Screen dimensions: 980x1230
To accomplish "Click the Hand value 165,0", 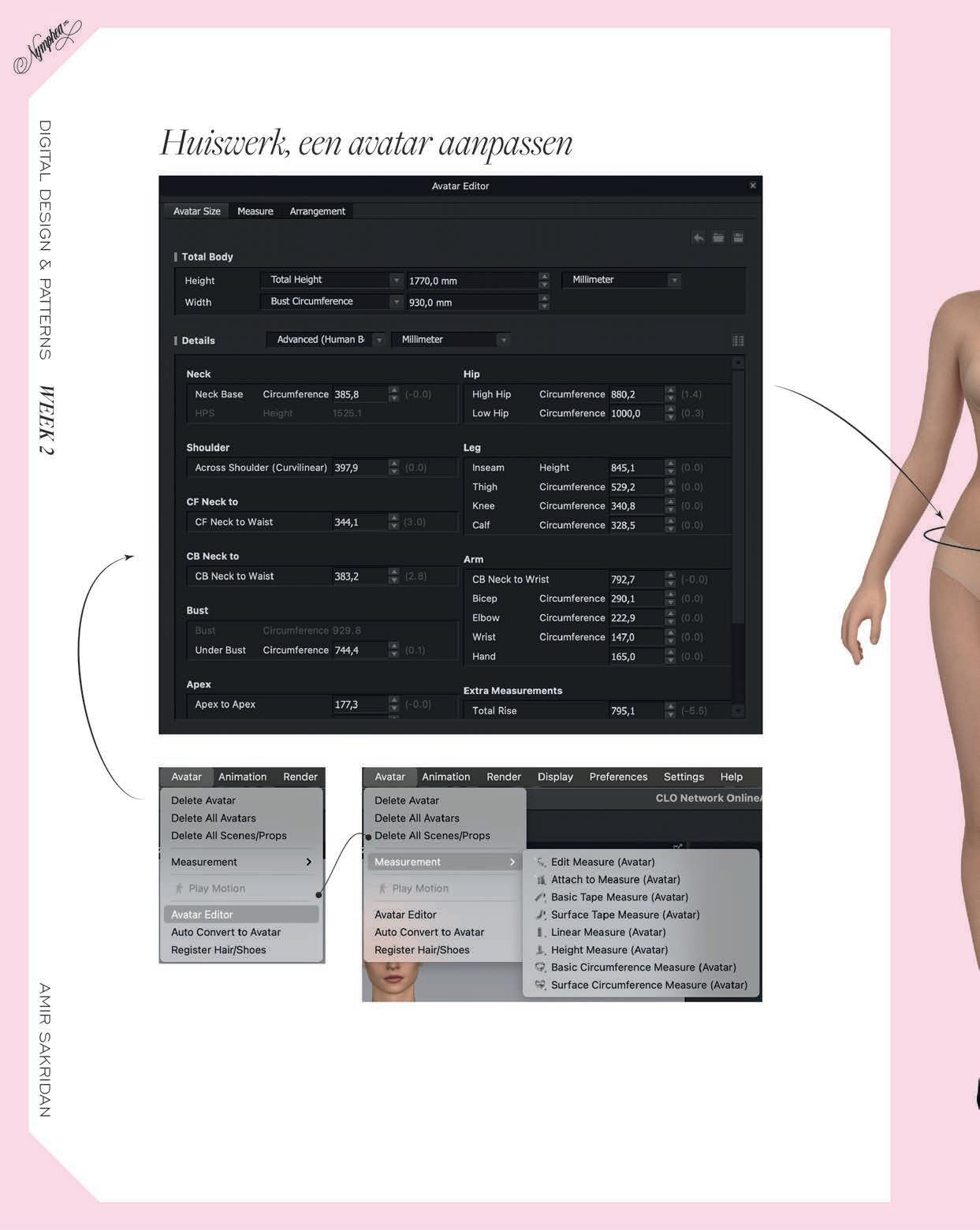I will pyautogui.click(x=636, y=656).
